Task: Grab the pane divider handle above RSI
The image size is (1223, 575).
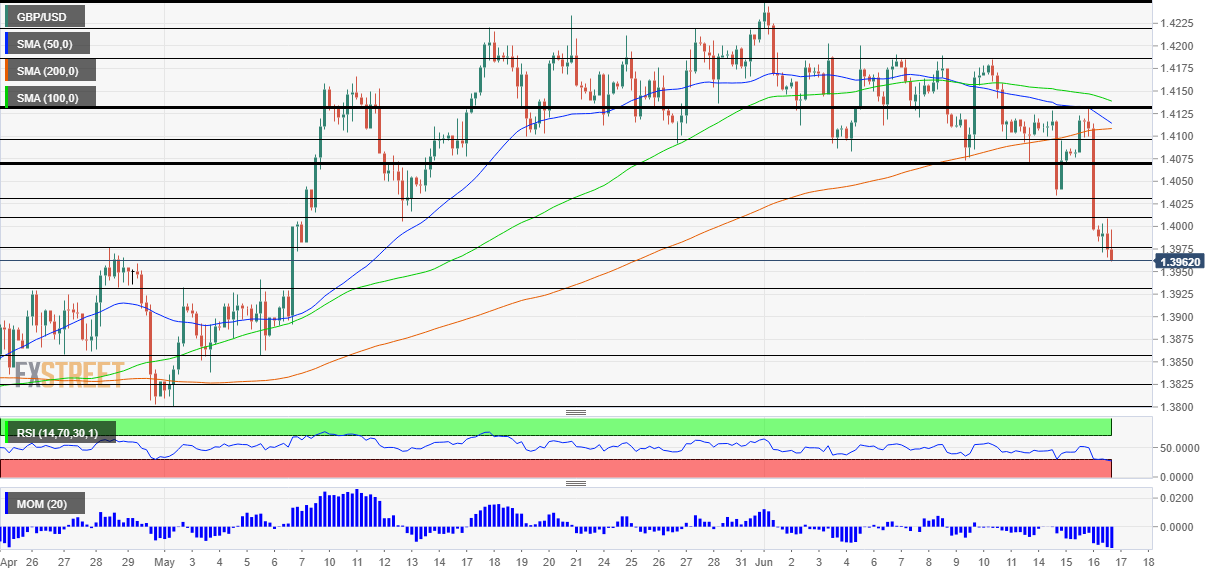Action: coord(576,412)
